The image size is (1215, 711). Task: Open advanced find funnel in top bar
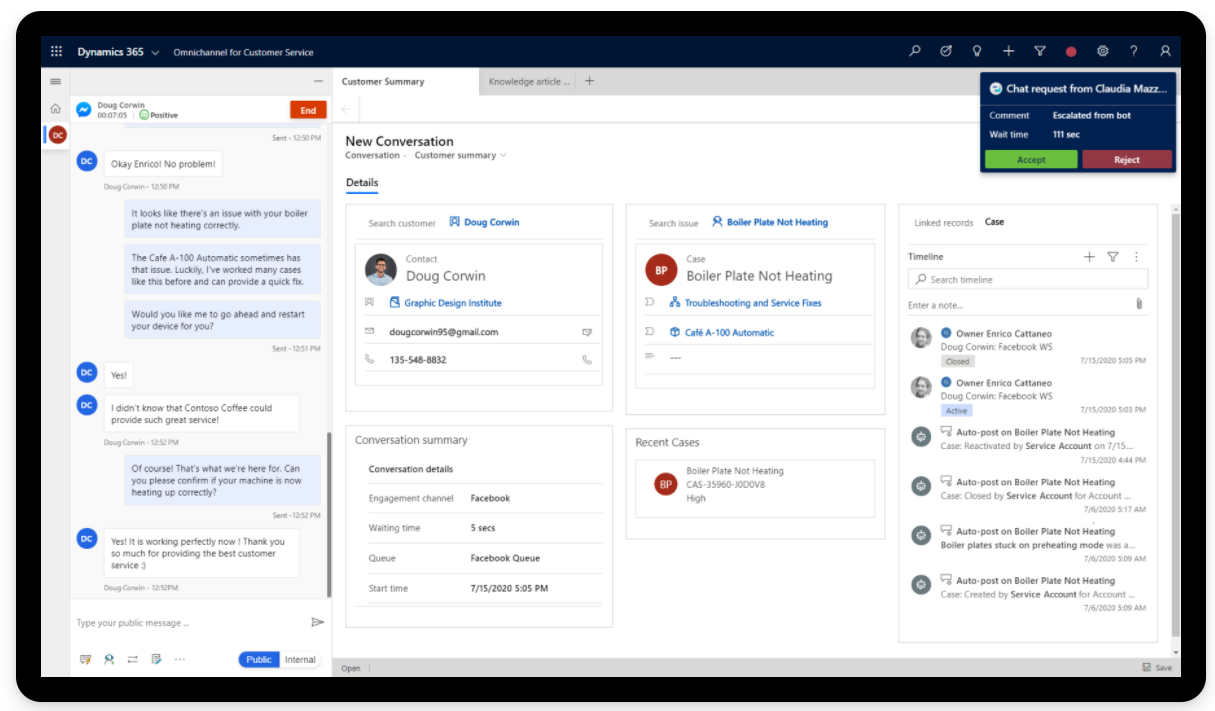(x=1040, y=51)
